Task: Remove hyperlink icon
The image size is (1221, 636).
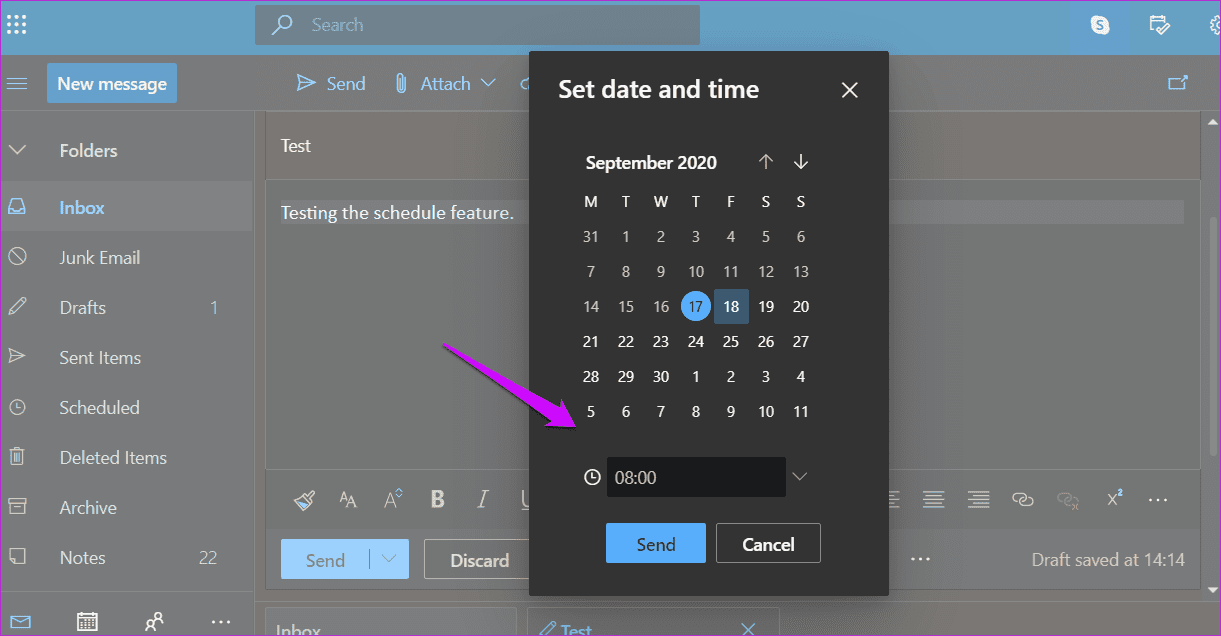Action: [1068, 499]
